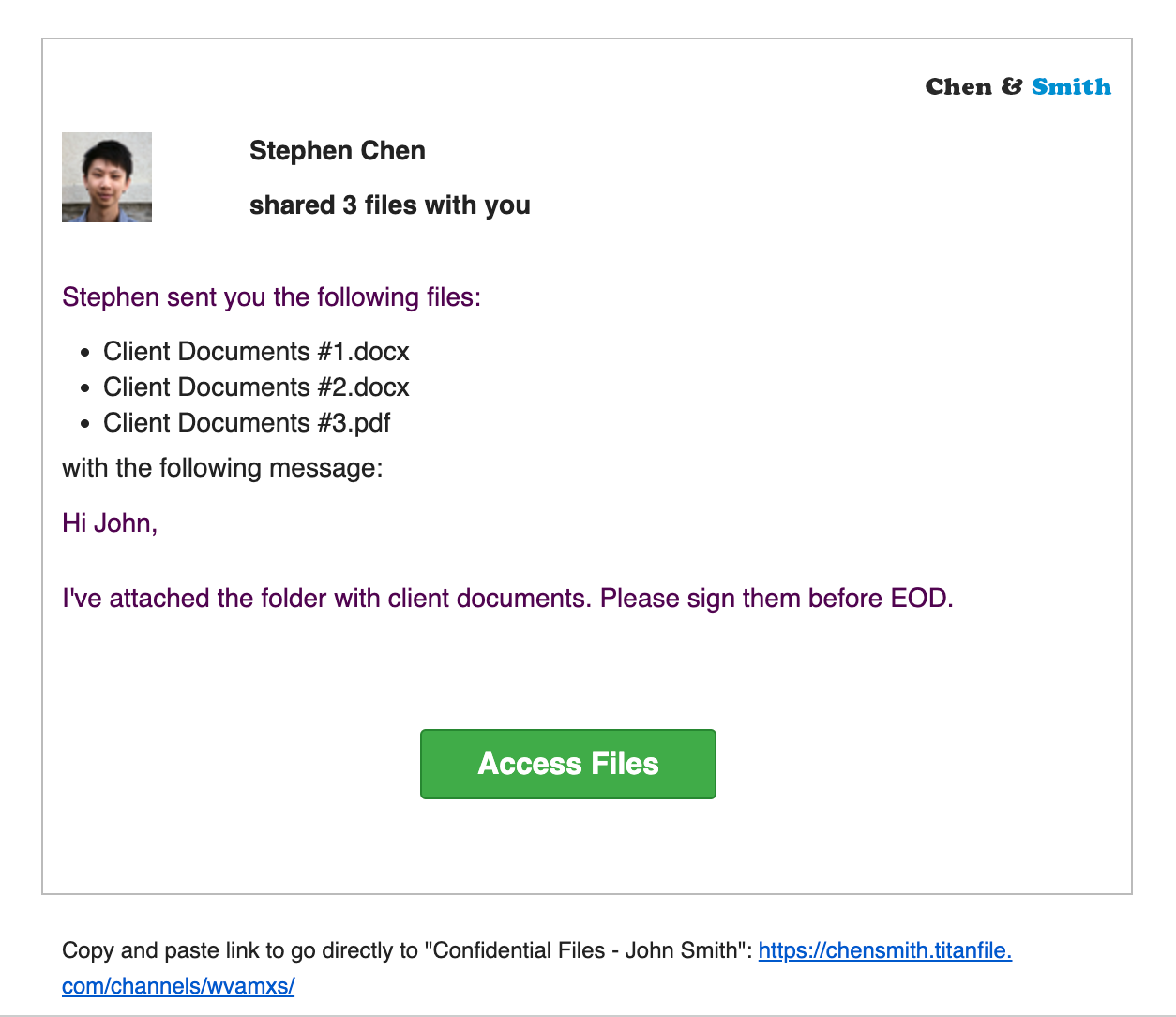Click the message greeting 'Hi John,'
Image resolution: width=1176 pixels, height=1017 pixels.
(x=110, y=524)
